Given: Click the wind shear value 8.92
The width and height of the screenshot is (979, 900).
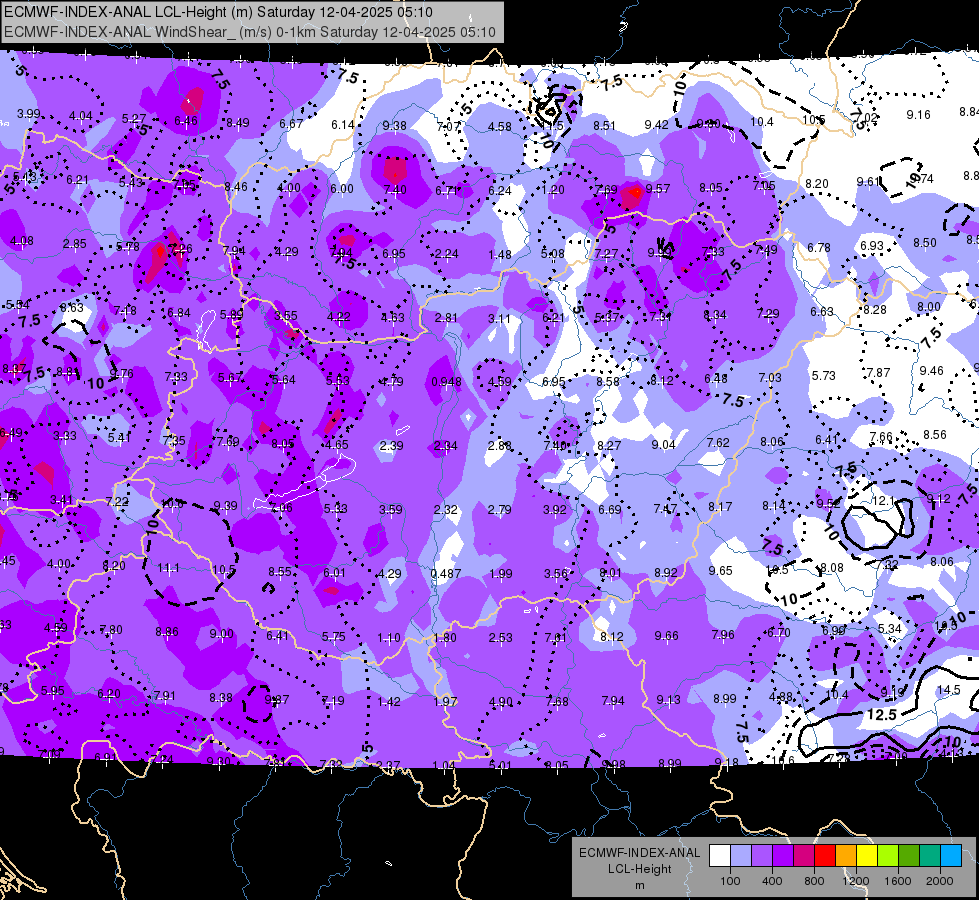Looking at the screenshot, I should [666, 572].
